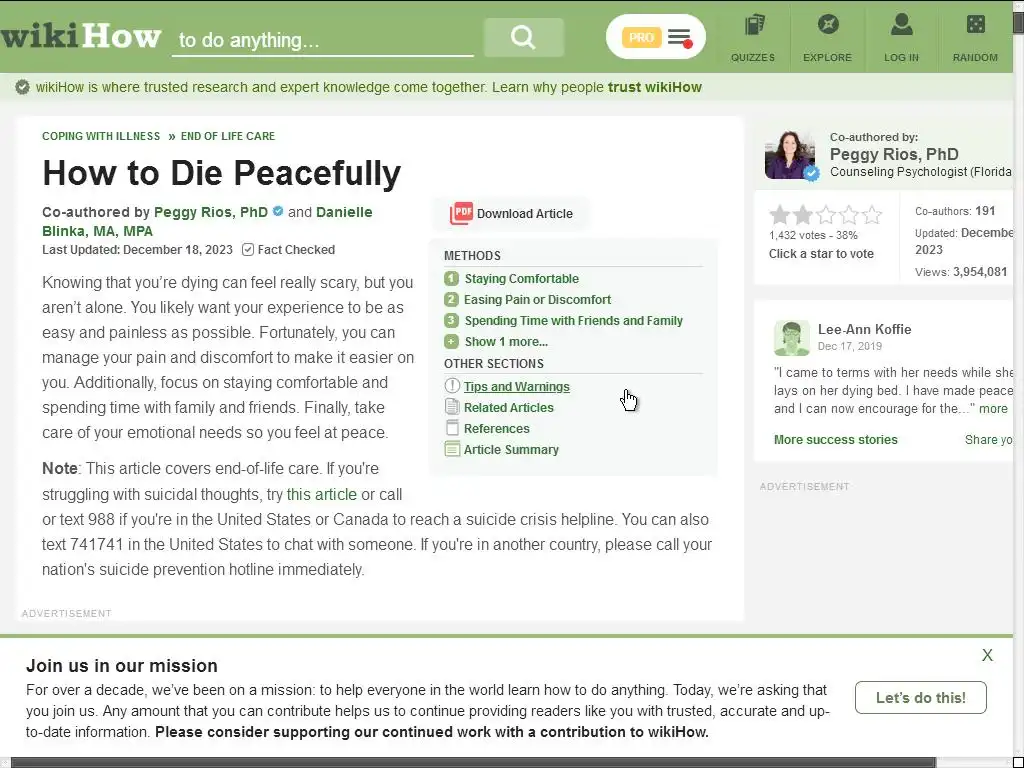Open the trust wikiHow link
This screenshot has height=768, width=1024.
654,87
